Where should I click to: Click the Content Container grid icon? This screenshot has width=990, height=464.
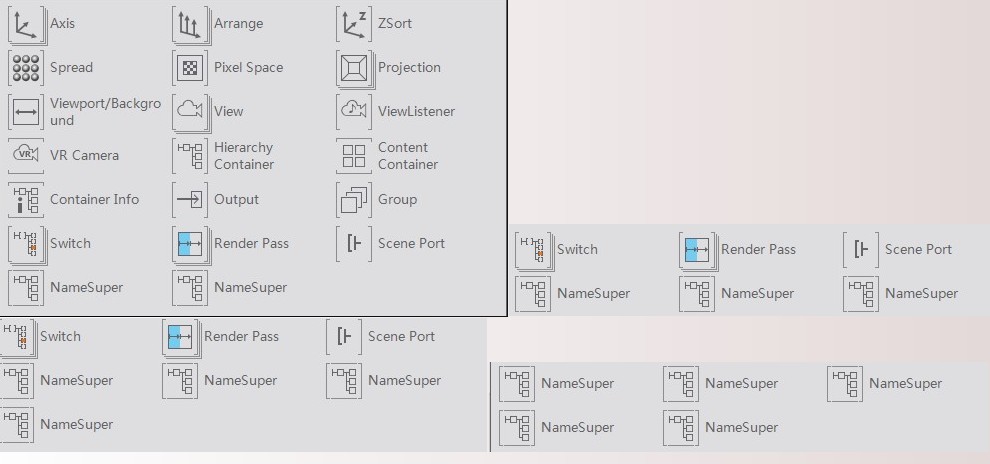(354, 156)
